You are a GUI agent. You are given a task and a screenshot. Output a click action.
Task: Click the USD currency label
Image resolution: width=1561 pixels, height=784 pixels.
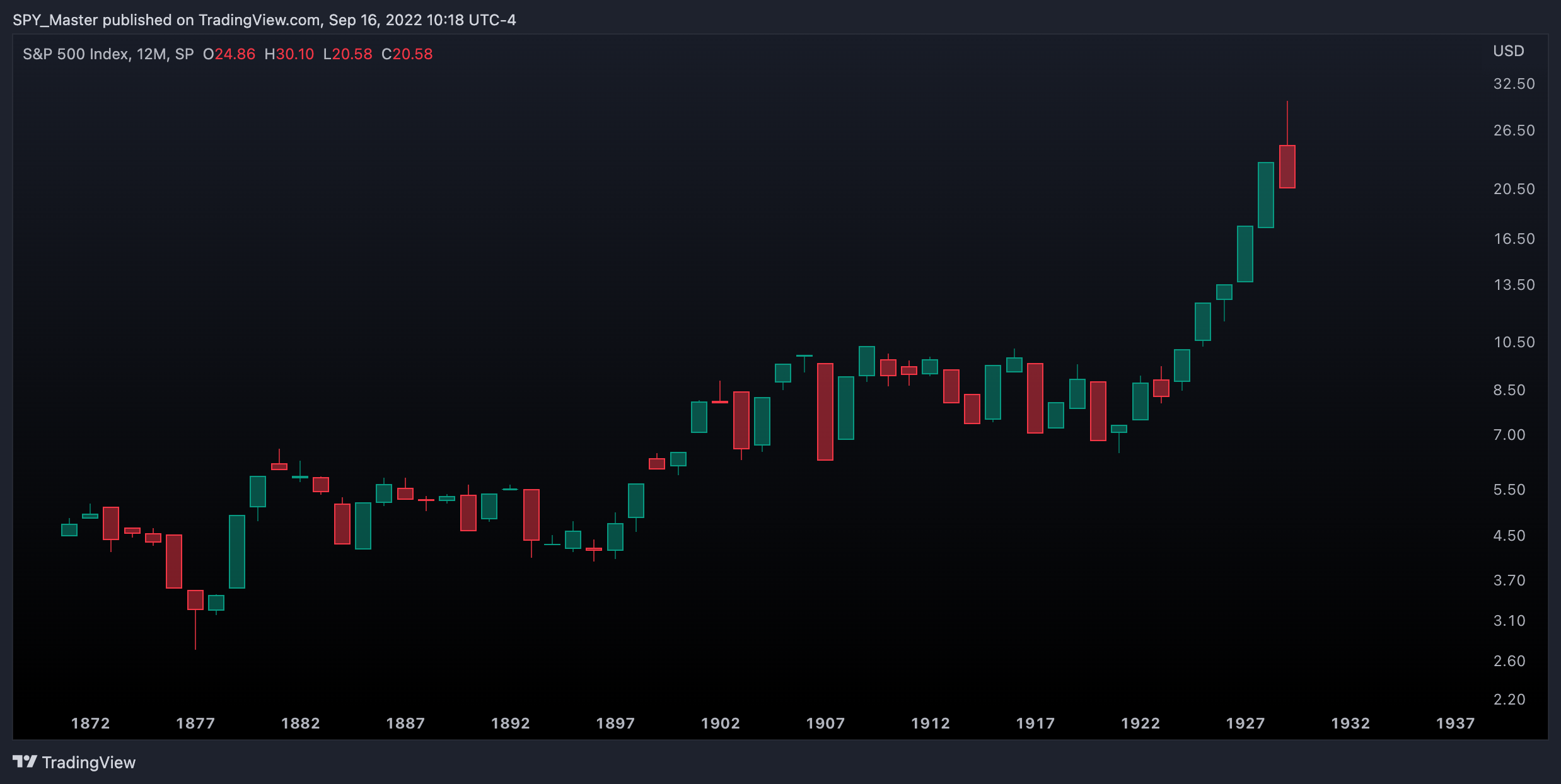1509,51
